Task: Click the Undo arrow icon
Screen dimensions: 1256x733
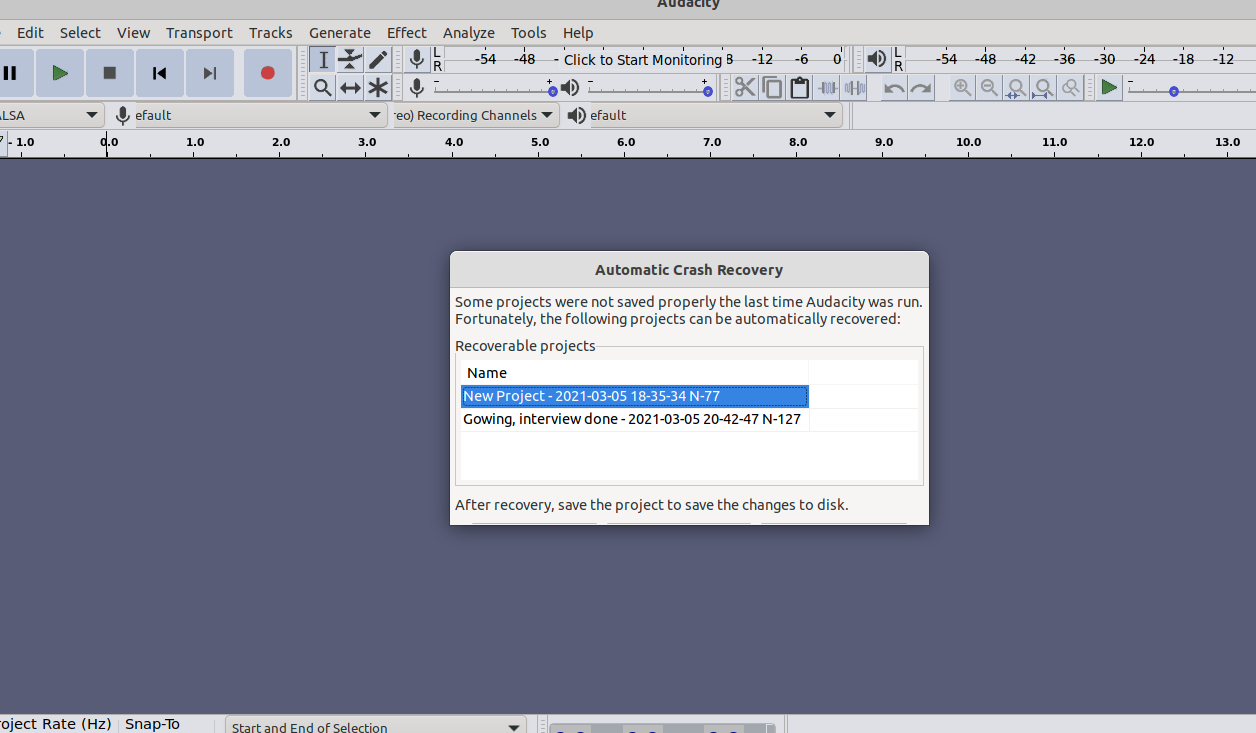Action: [x=894, y=88]
